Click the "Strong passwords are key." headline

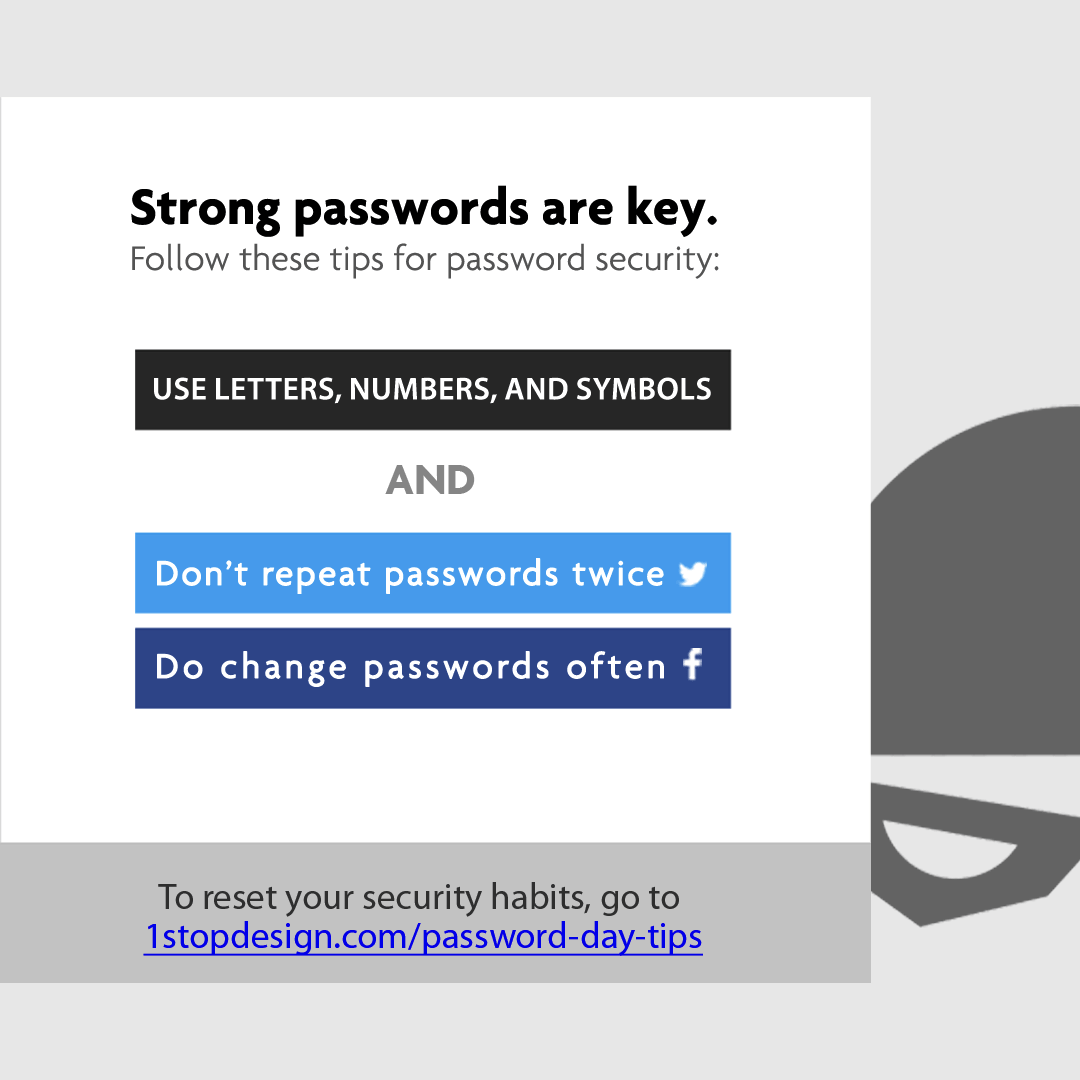[x=424, y=208]
